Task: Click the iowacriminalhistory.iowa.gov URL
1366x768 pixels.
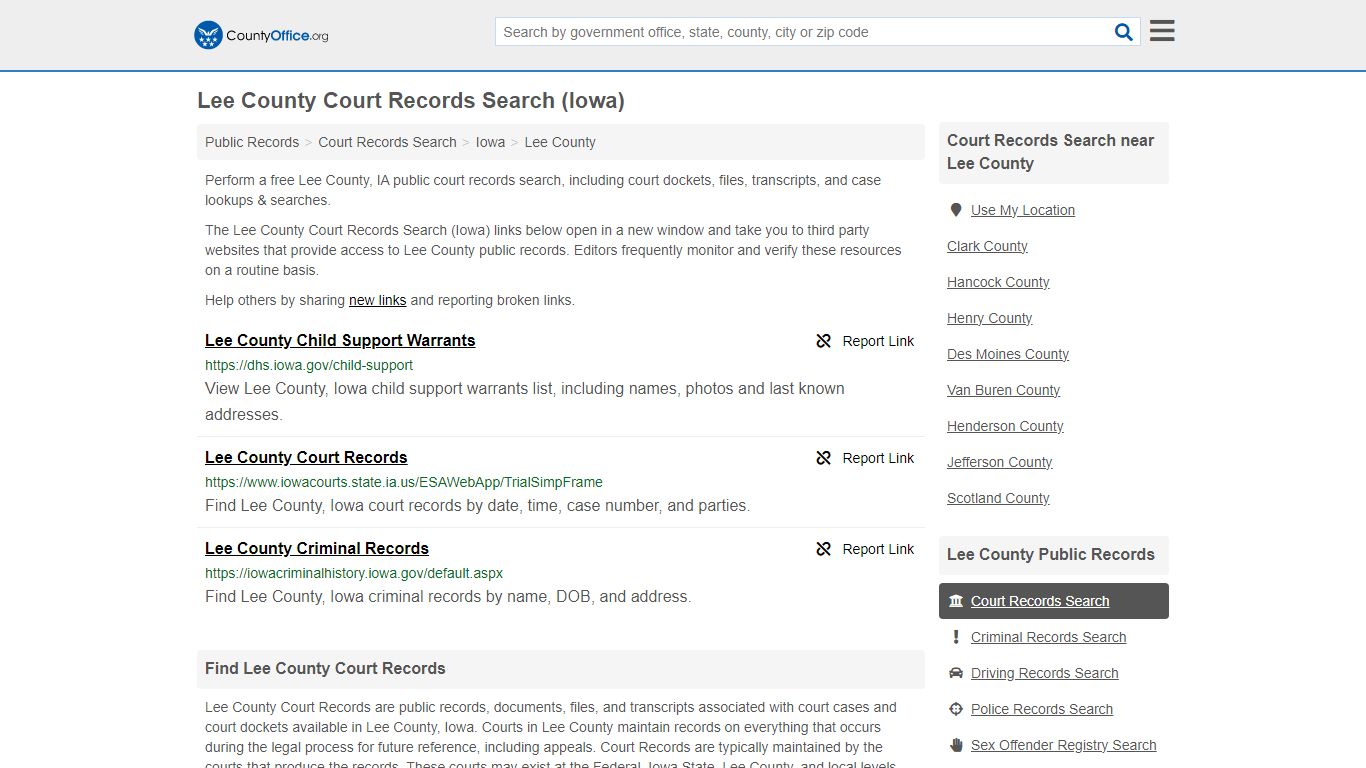Action: (354, 573)
